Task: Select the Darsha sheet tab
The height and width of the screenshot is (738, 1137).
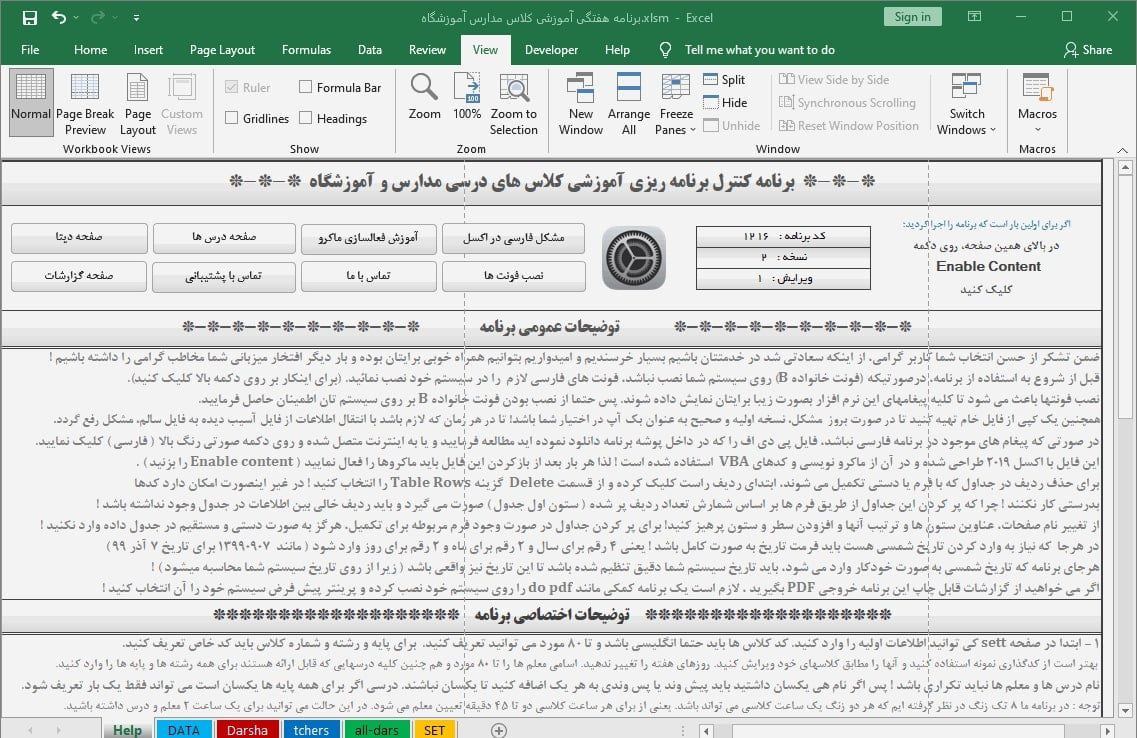Action: click(247, 729)
